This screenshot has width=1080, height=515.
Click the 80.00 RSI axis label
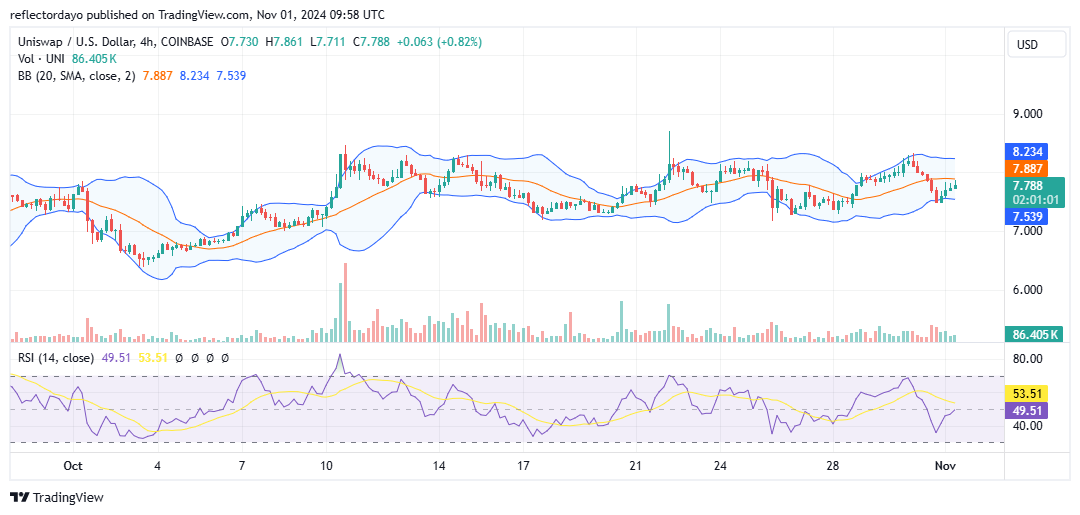[x=1028, y=359]
